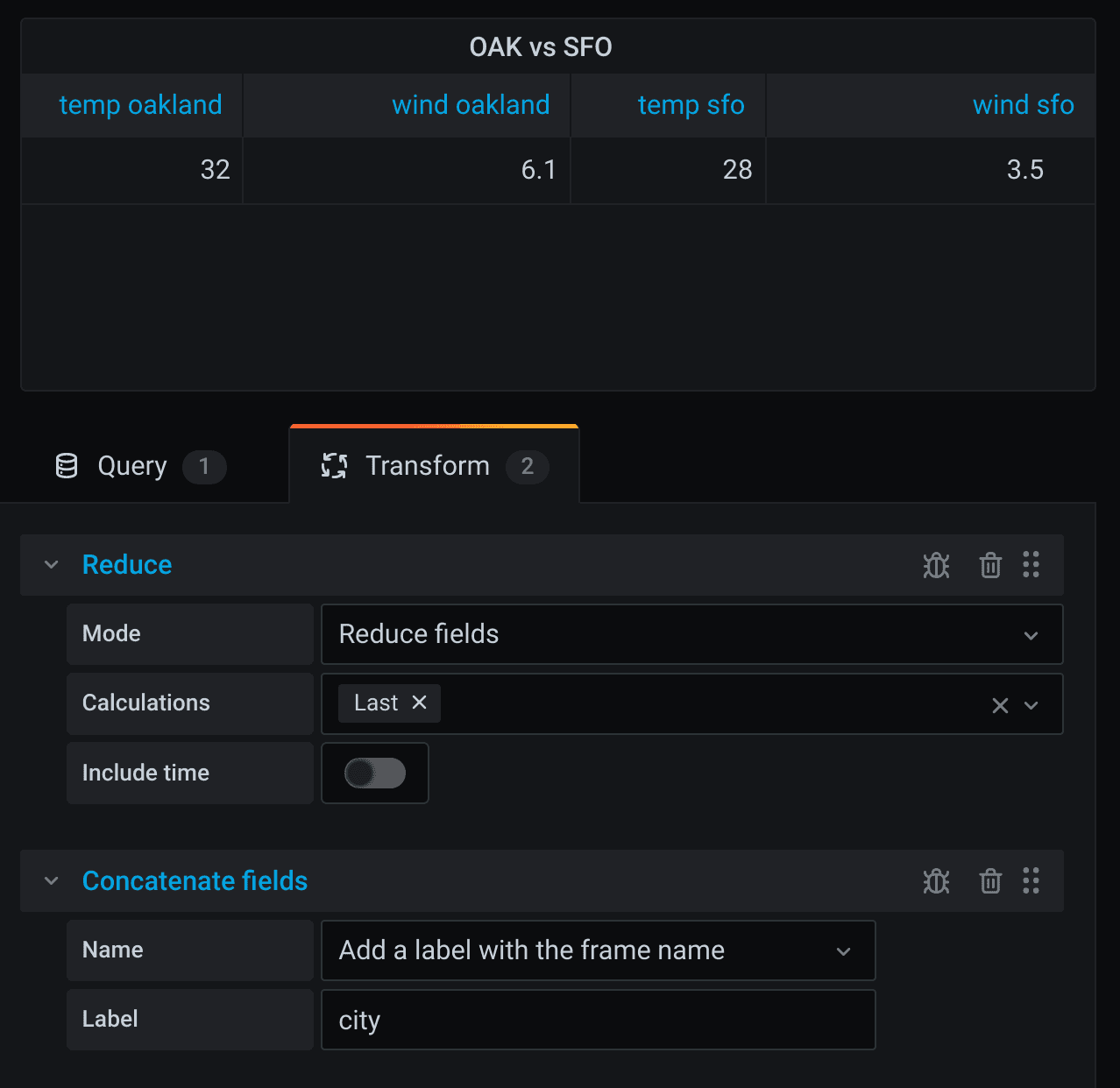
Task: Click the database icon on Query tab
Action: [x=67, y=466]
